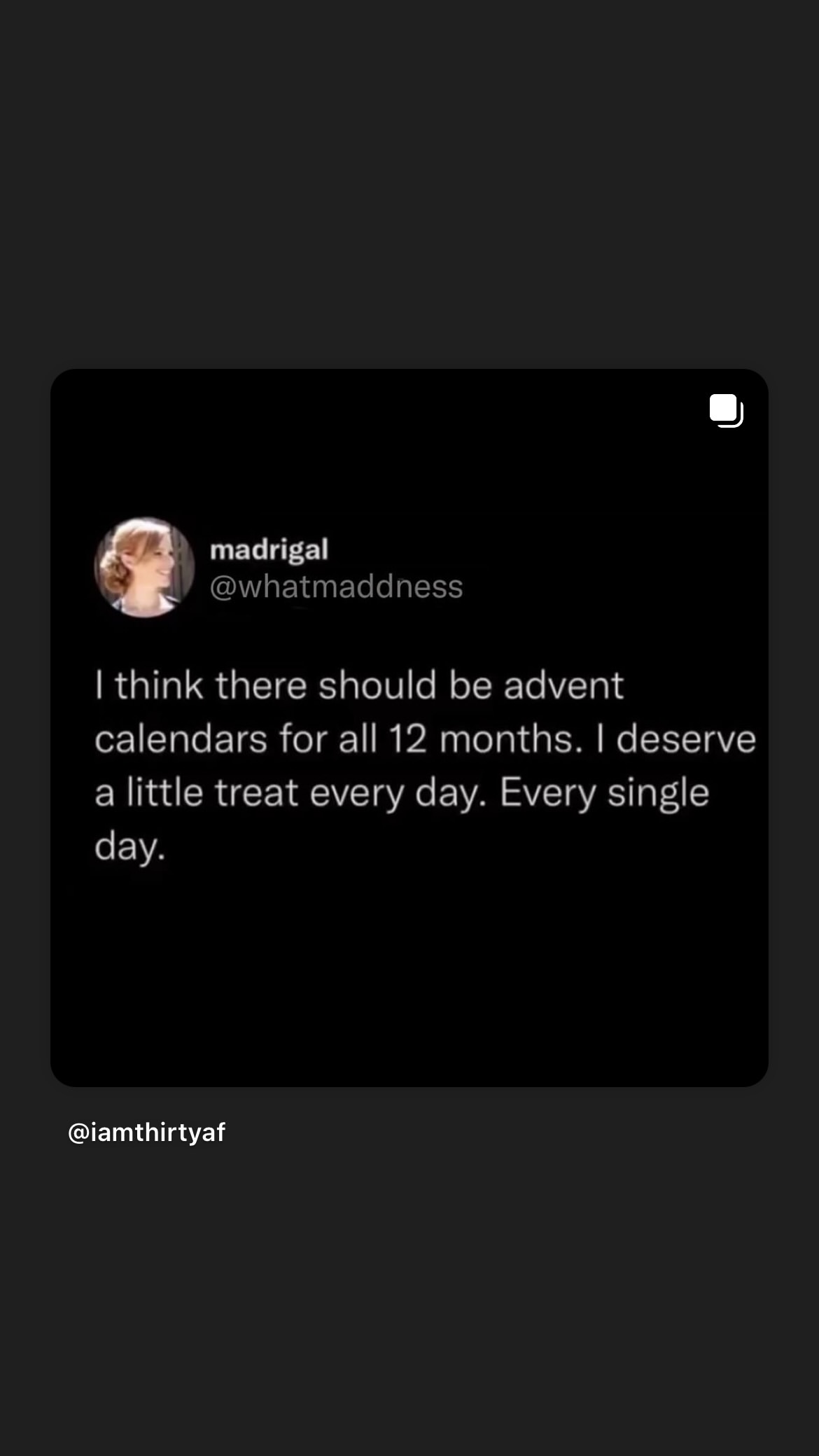Screen dimensions: 819x1456
Task: Tap the multi-image carousel icon on the post
Action: click(726, 410)
